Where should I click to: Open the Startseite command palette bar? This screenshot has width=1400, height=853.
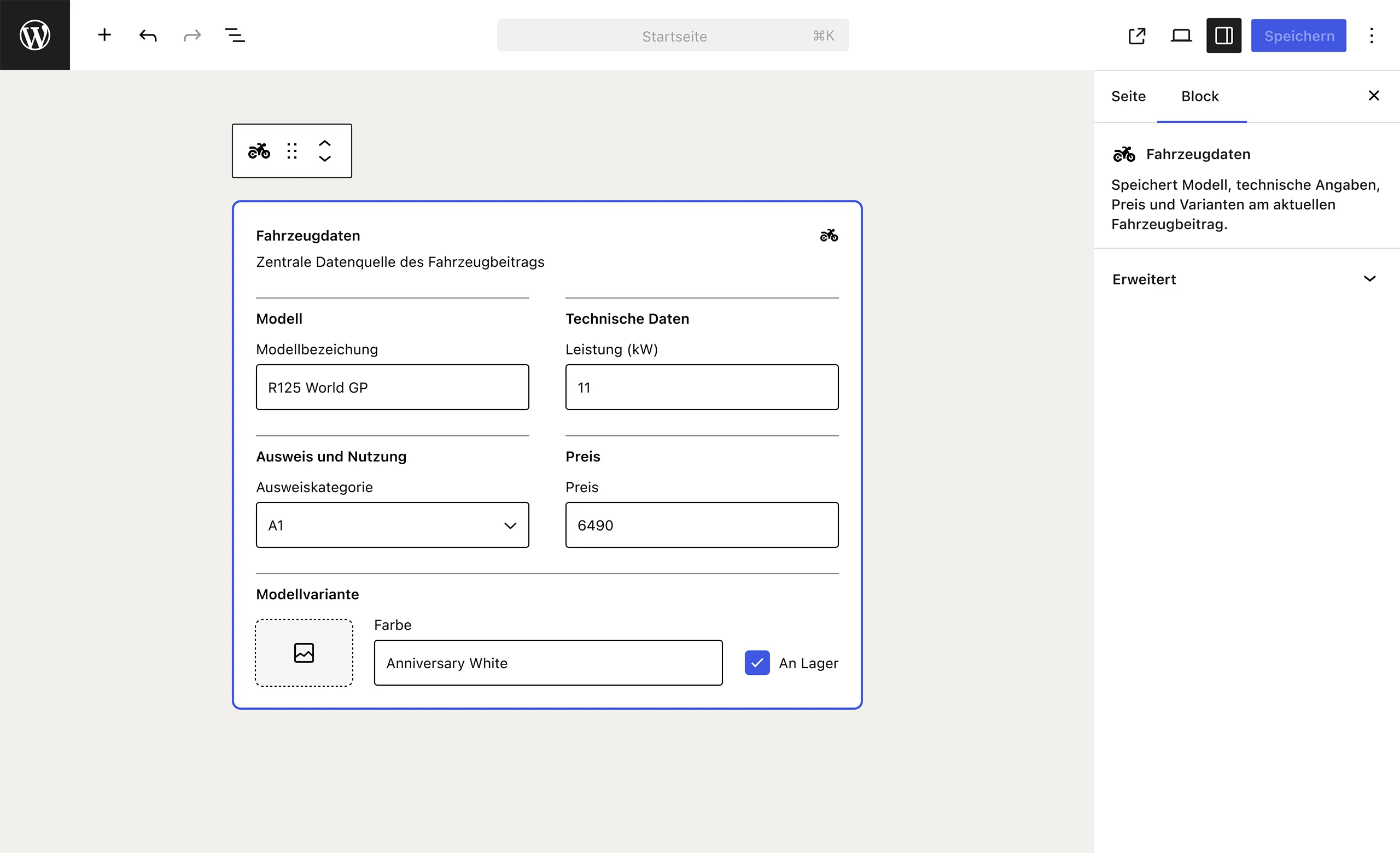click(x=673, y=35)
